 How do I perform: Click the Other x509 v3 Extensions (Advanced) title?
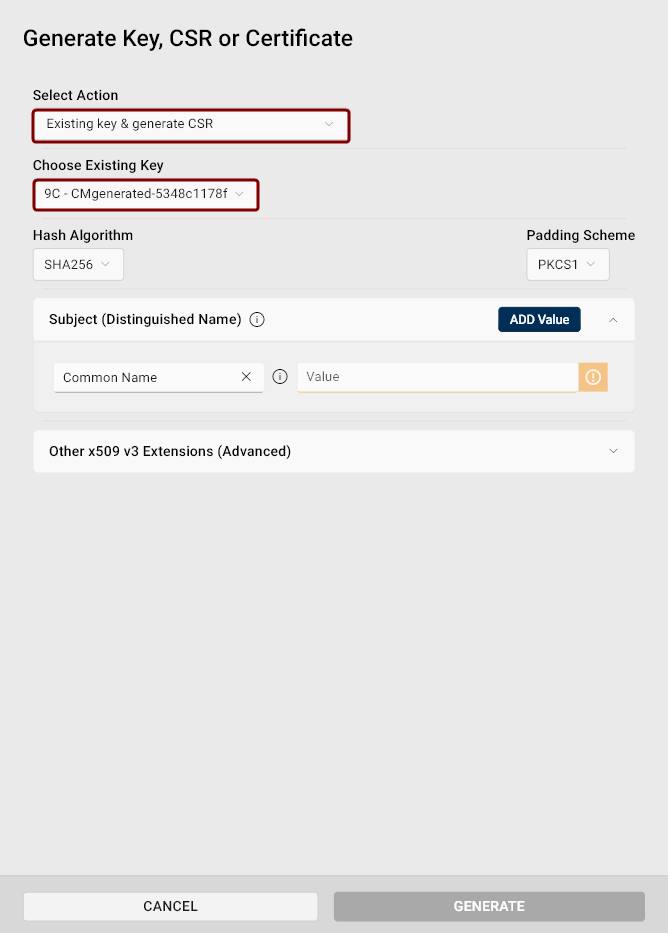pyautogui.click(x=170, y=451)
